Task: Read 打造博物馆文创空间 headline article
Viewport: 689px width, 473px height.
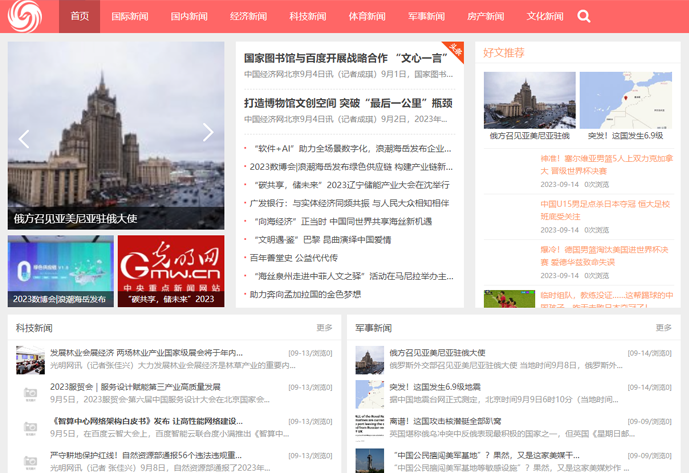Action: (347, 103)
